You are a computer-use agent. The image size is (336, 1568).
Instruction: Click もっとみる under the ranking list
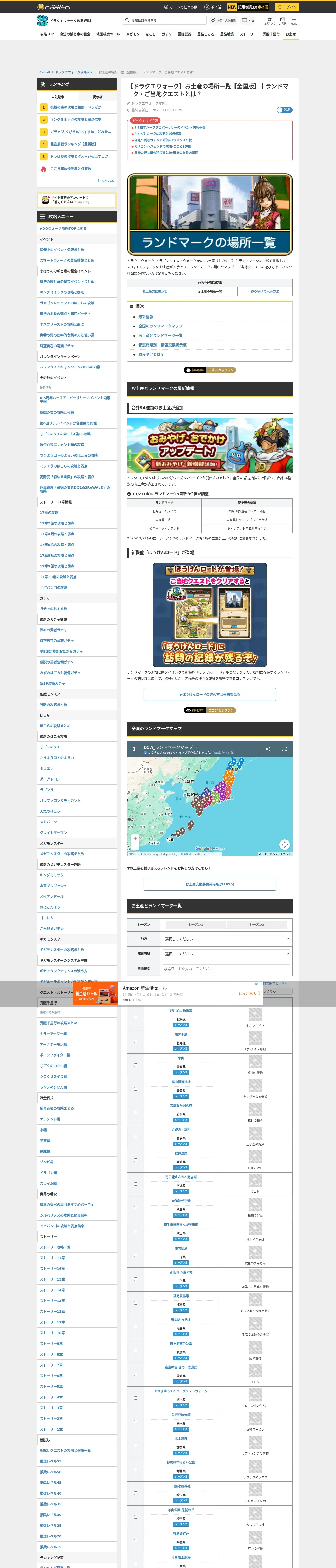pyautogui.click(x=105, y=181)
